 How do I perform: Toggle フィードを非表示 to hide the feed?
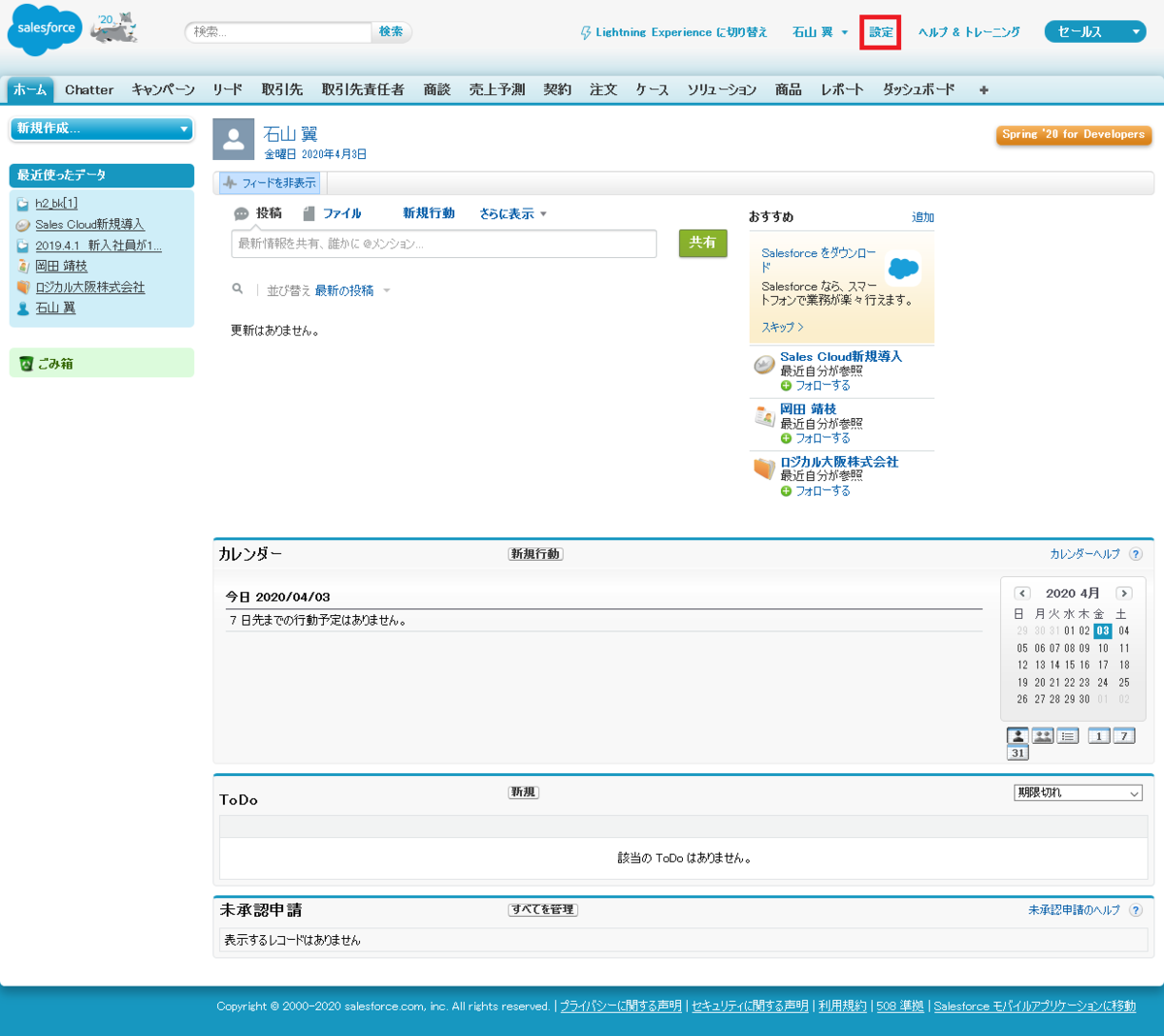tap(269, 182)
